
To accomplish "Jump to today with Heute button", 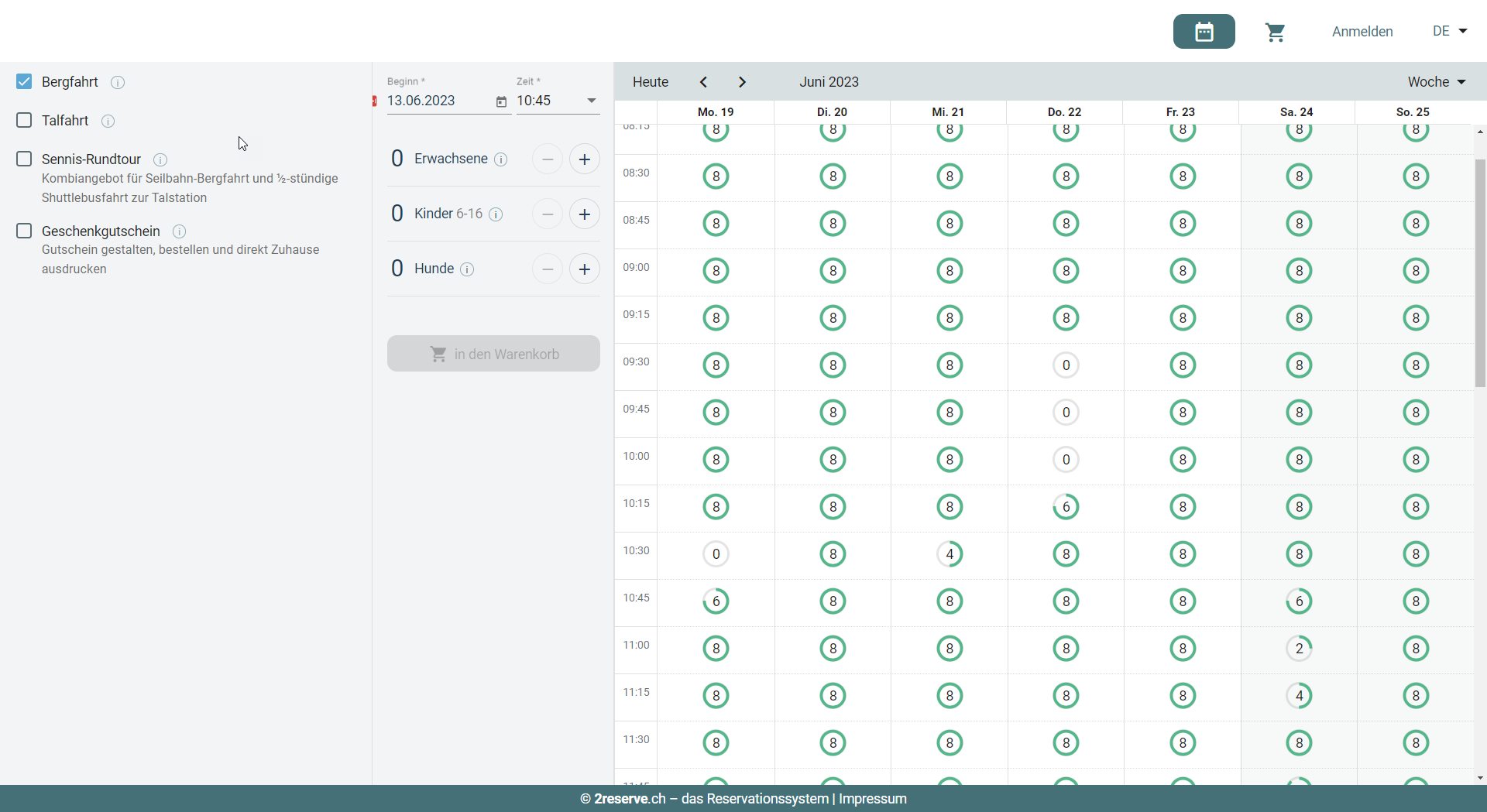I will coord(650,82).
